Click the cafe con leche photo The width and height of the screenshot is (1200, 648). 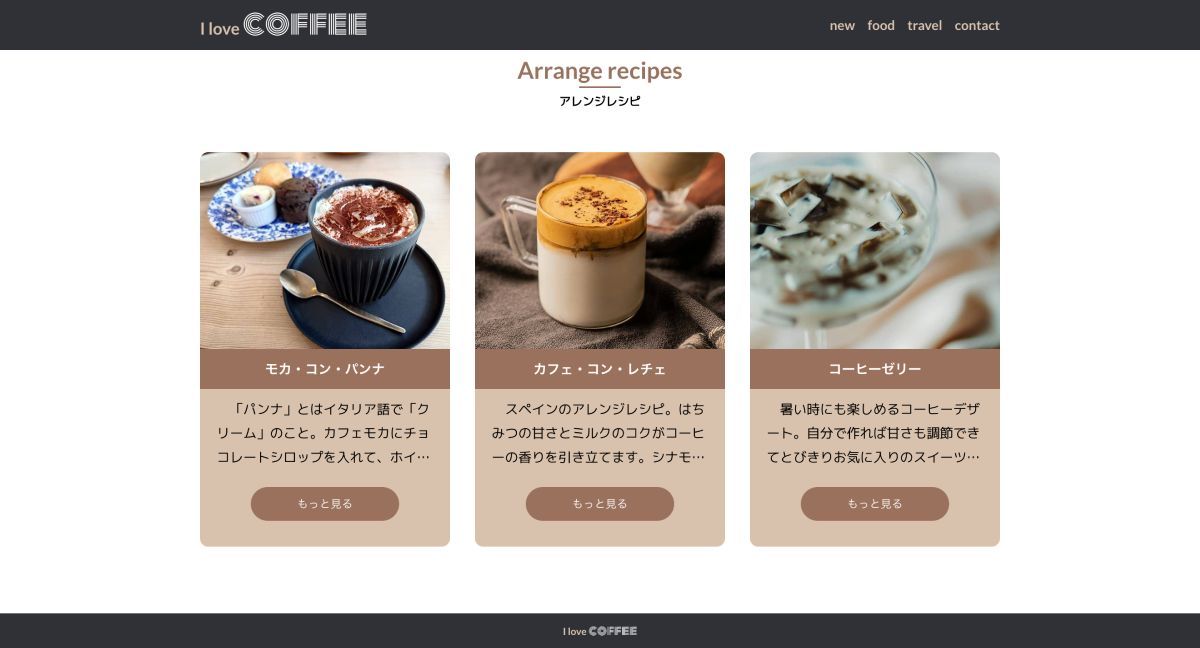(600, 250)
